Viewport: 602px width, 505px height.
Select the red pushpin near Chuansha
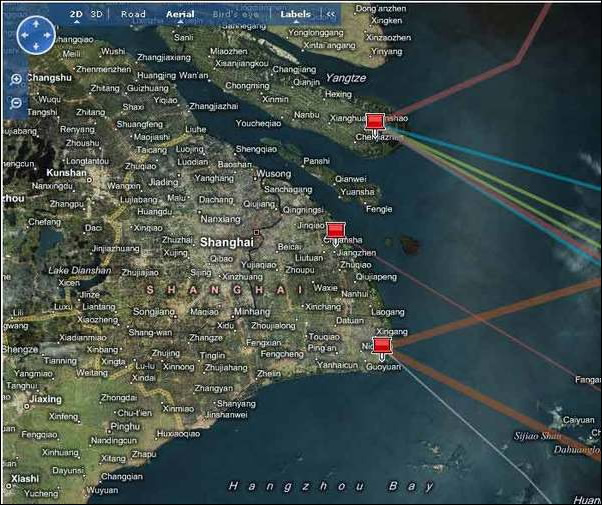click(x=335, y=229)
